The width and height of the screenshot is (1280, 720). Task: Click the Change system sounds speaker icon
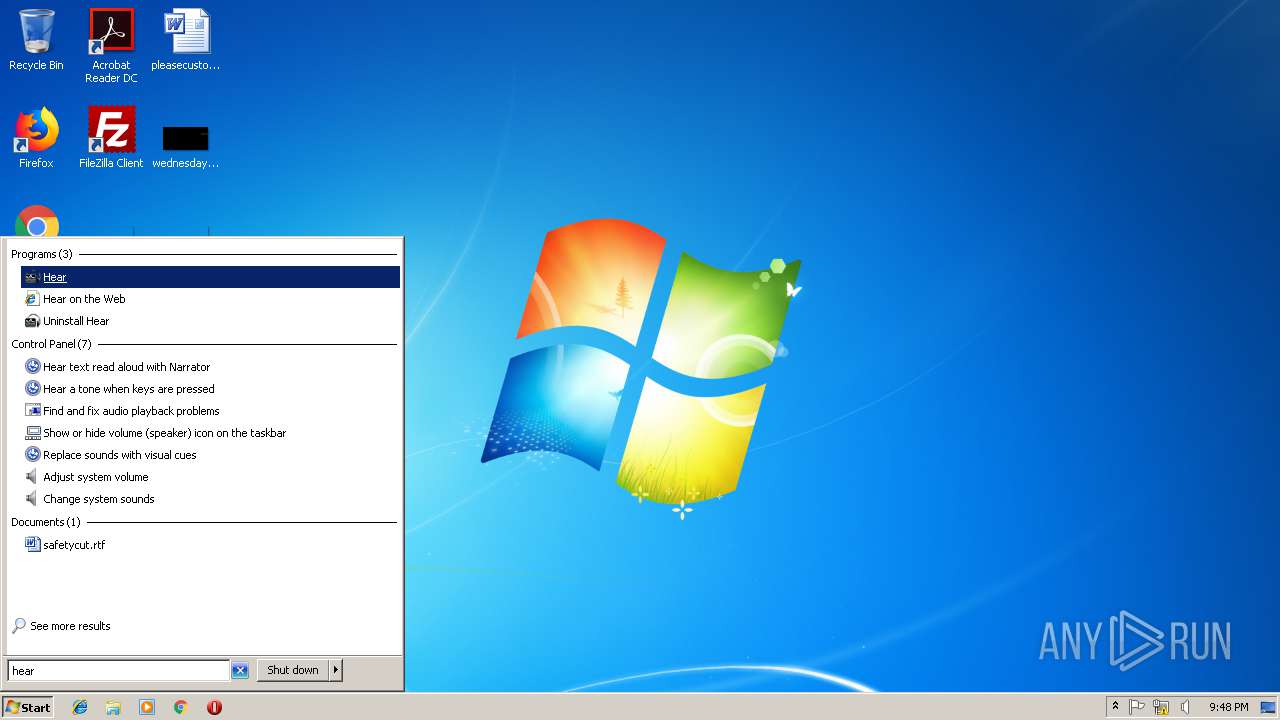[x=32, y=499]
